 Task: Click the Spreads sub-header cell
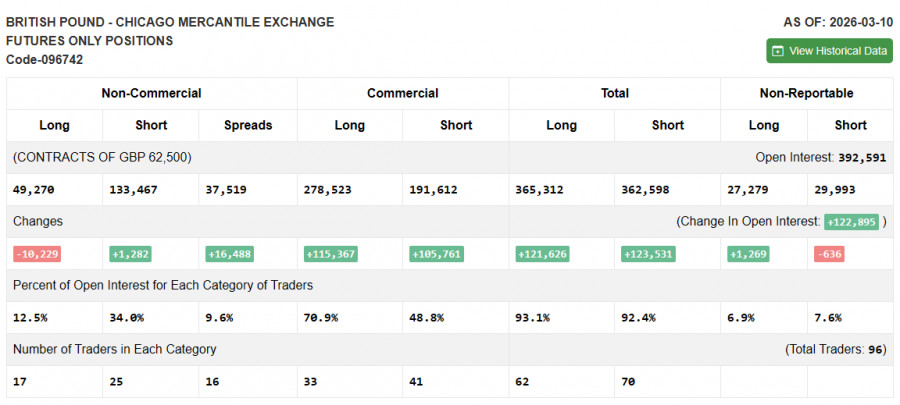coord(248,125)
